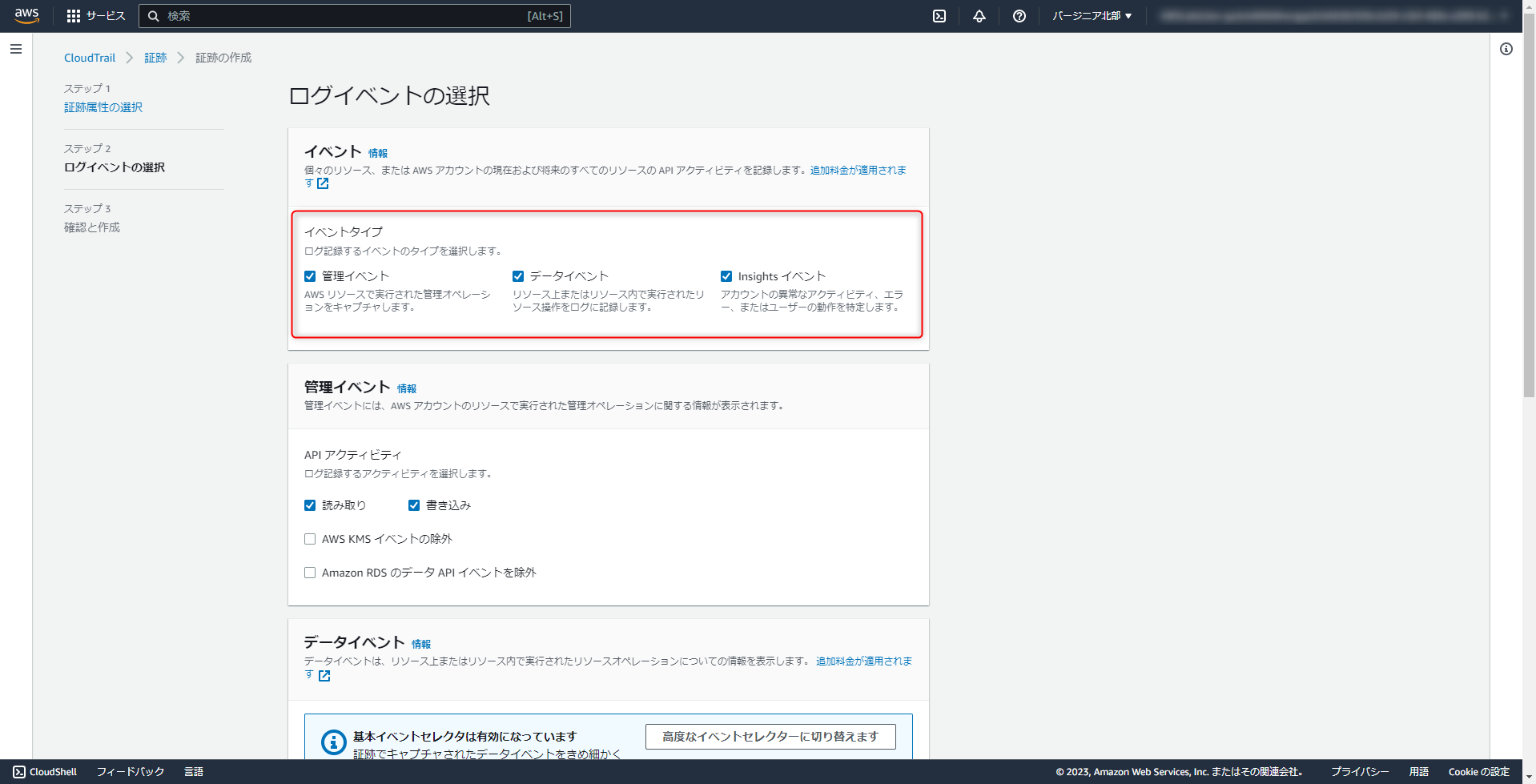1536x784 pixels.
Task: Open the 言語 selector in the footer
Action: pyautogui.click(x=195, y=771)
